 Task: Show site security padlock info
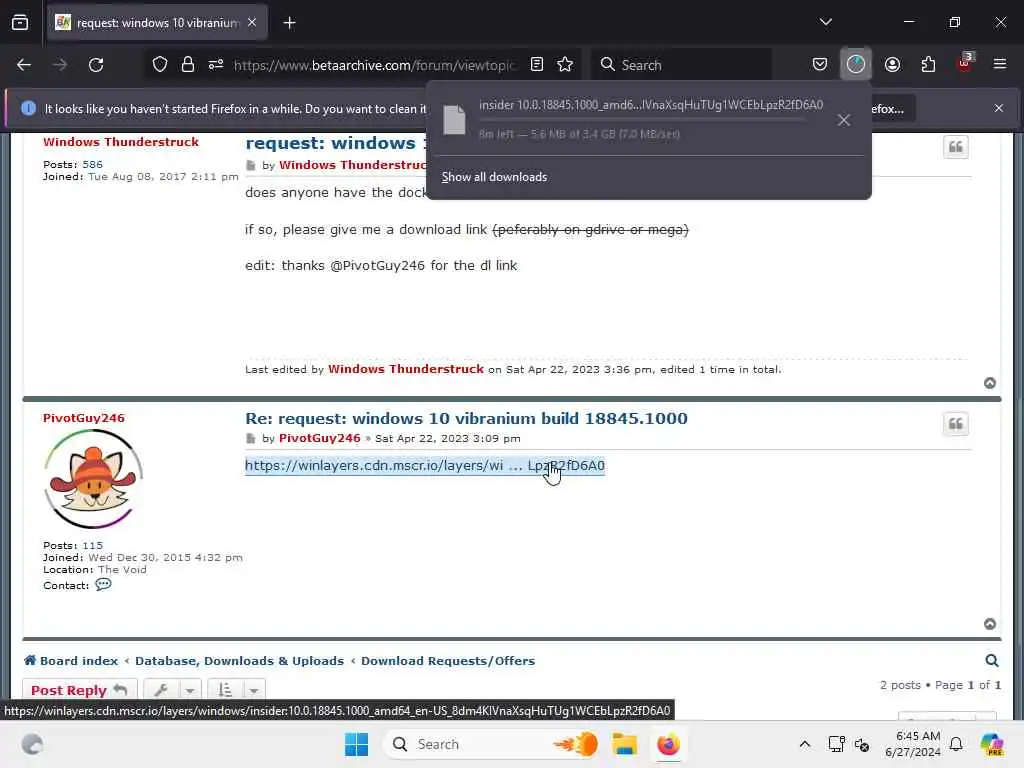tap(188, 65)
